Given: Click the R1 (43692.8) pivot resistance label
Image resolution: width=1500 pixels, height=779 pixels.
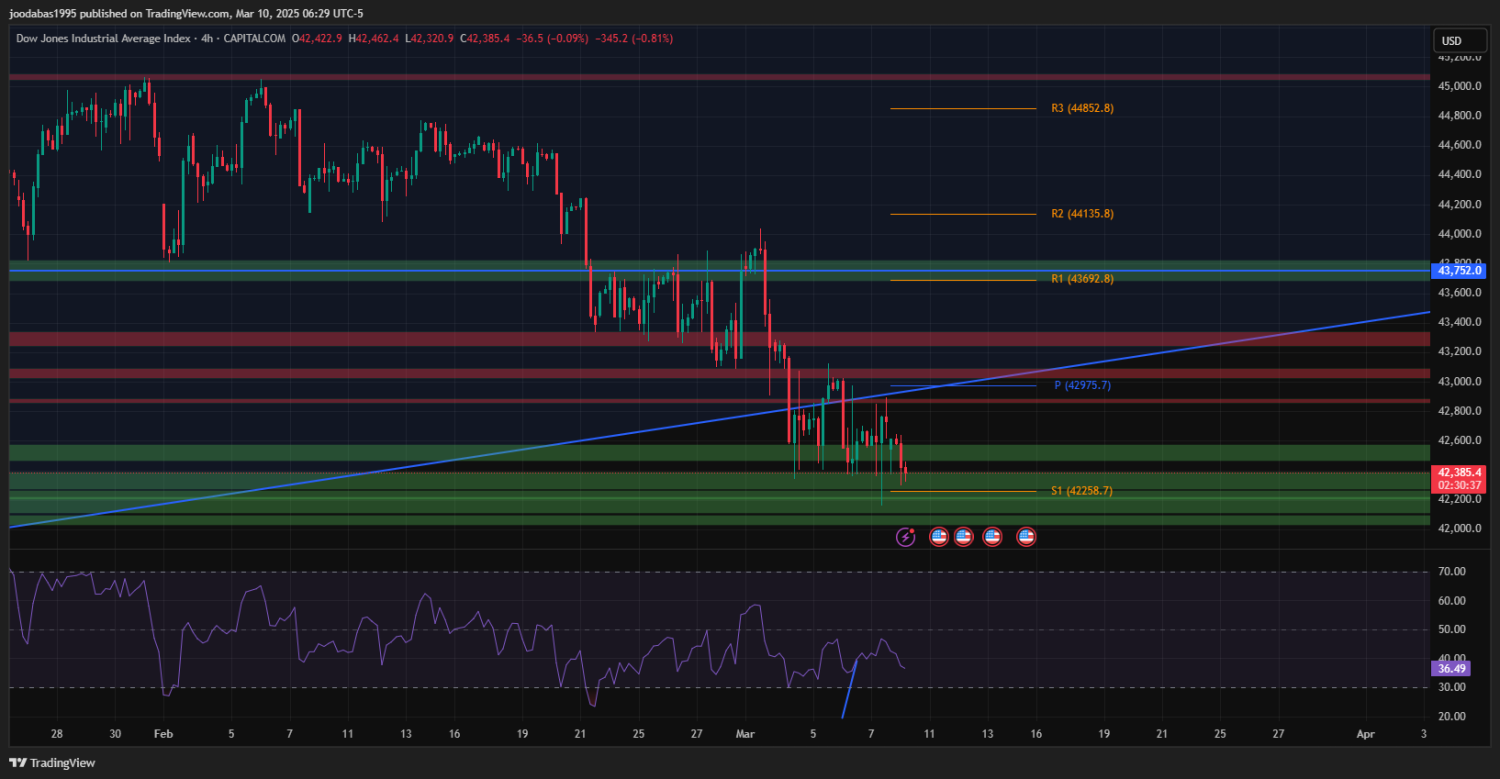Looking at the screenshot, I should (x=1082, y=279).
